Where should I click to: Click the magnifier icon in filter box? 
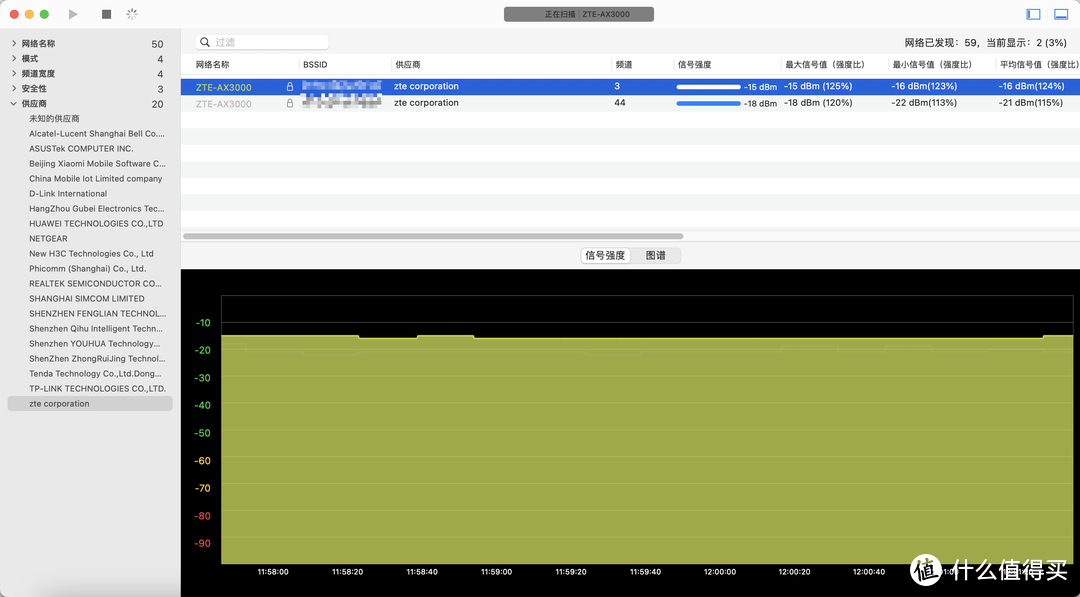205,42
